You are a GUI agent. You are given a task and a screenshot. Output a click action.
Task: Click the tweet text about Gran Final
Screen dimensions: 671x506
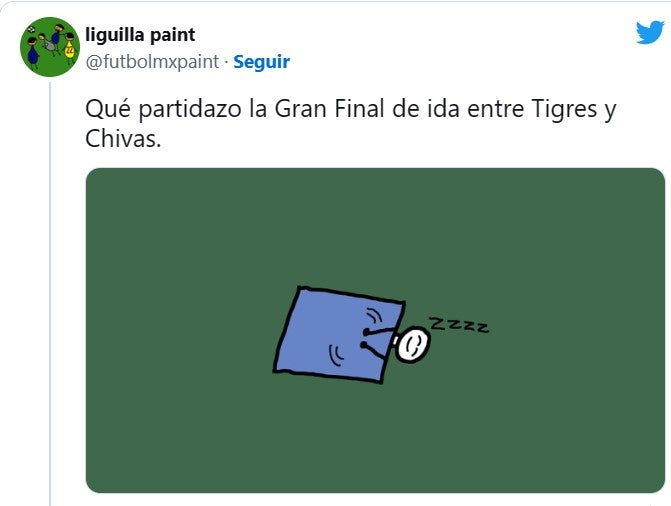(x=350, y=124)
